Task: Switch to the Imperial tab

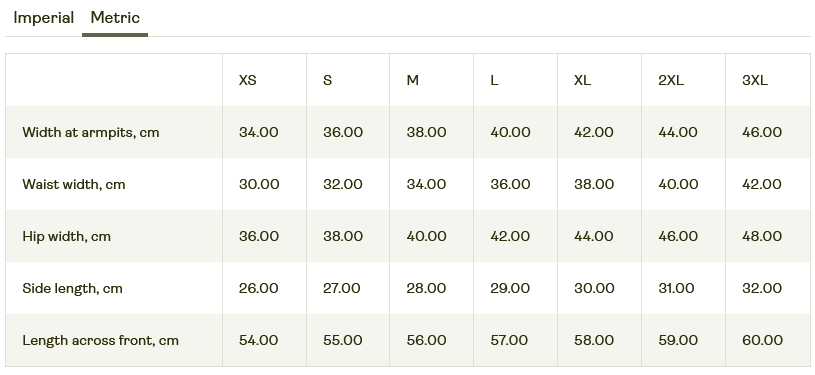Action: tap(44, 18)
